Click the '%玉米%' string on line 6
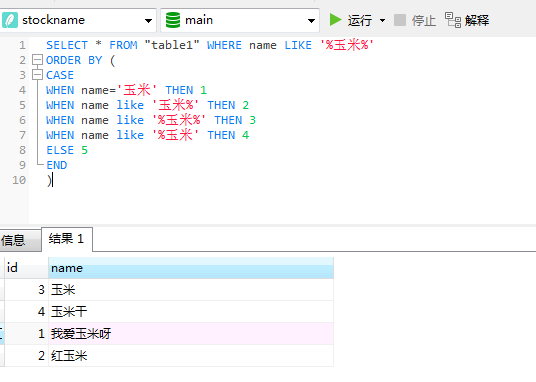The image size is (536, 382). [178, 120]
